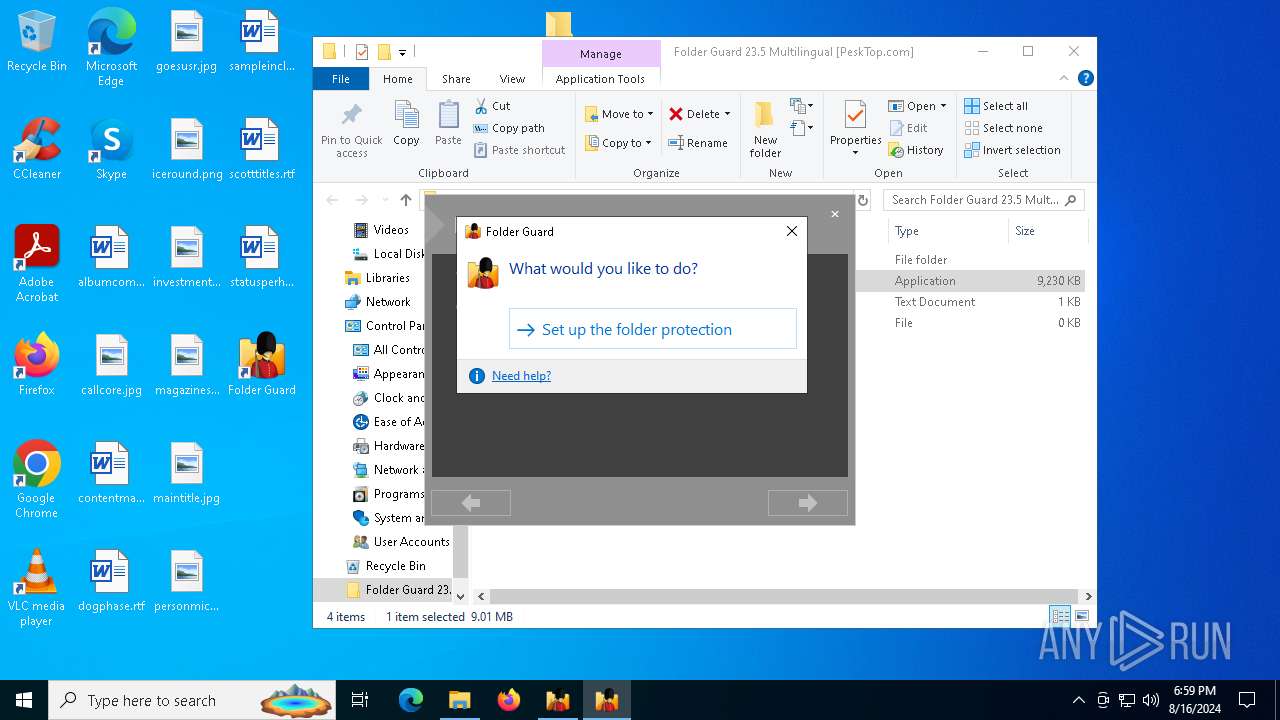
Task: Open Customize Quick Access Toolbar dropdown
Action: [x=402, y=52]
